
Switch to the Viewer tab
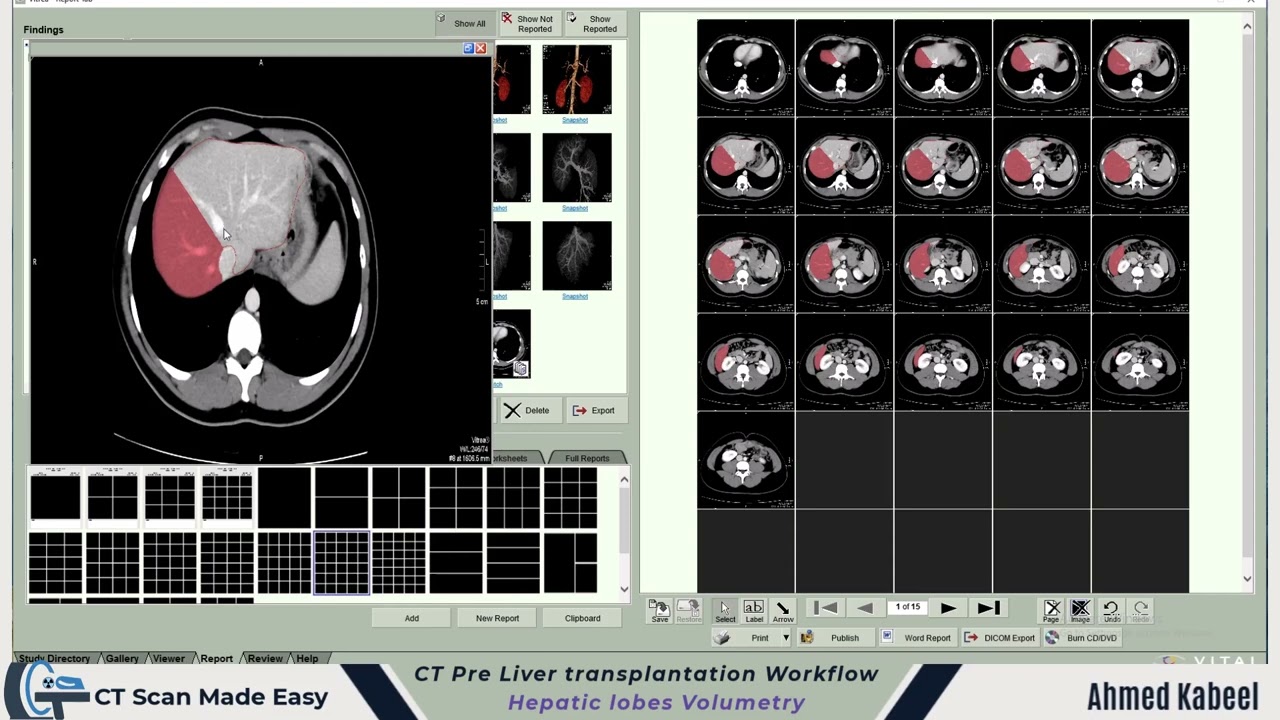click(x=168, y=658)
